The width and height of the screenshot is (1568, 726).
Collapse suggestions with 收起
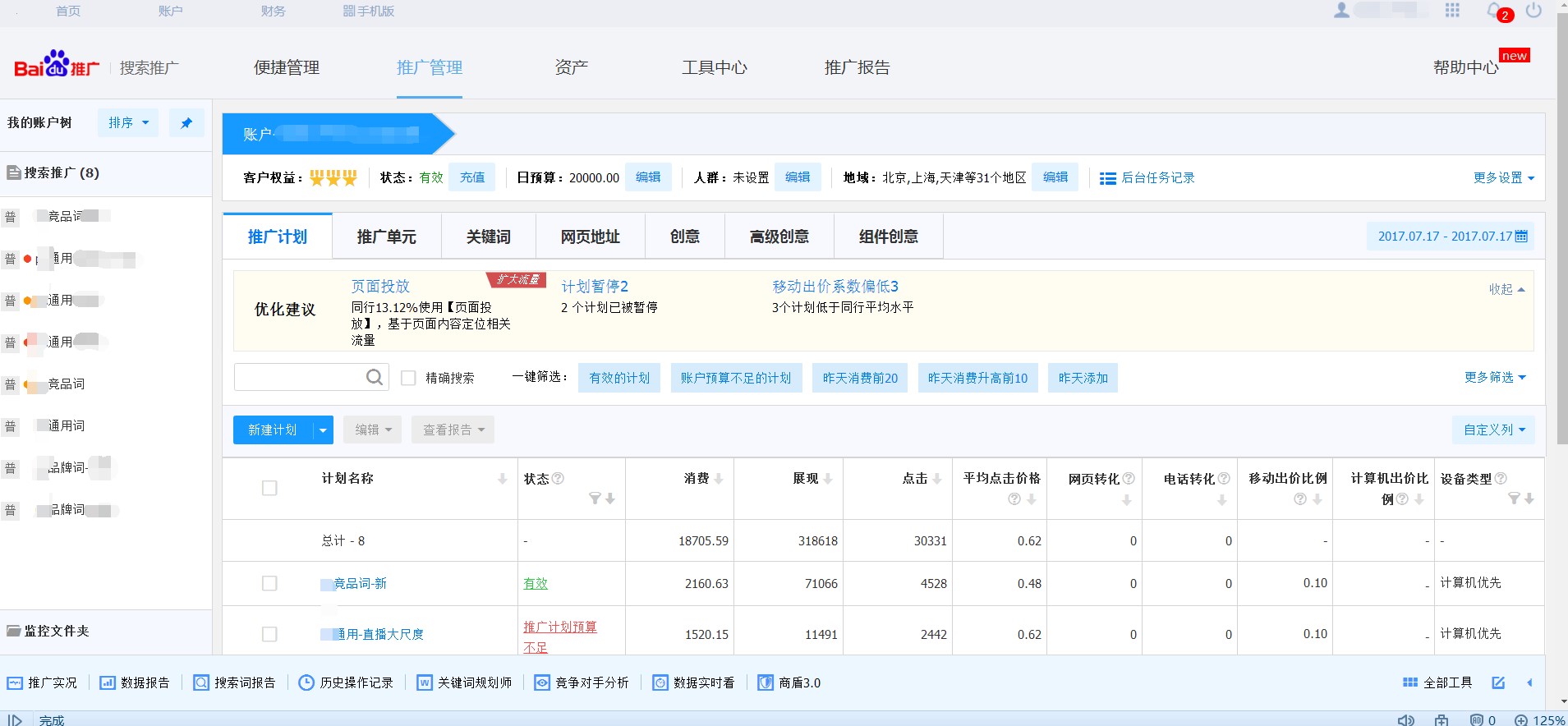1507,289
